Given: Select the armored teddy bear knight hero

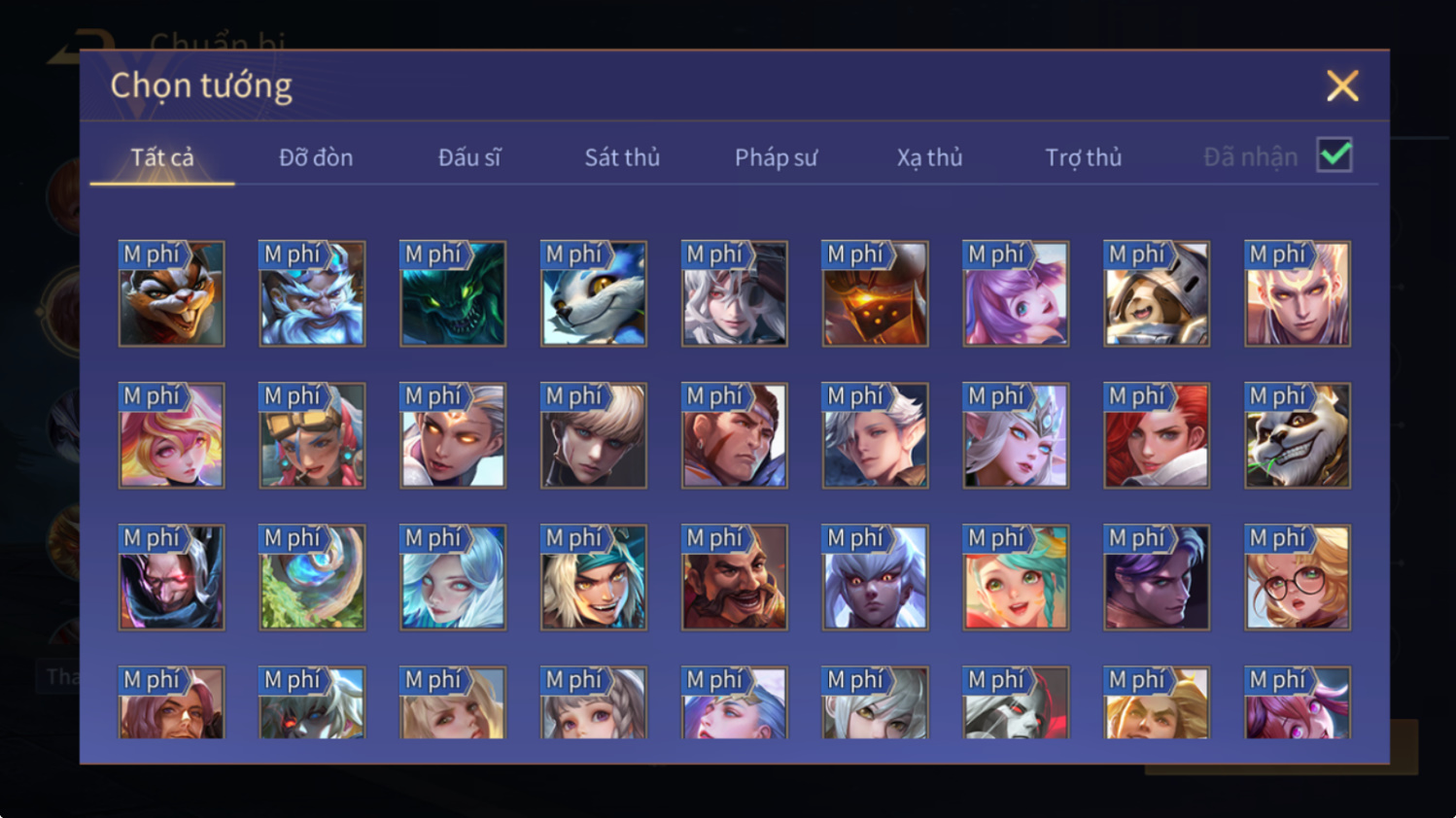Looking at the screenshot, I should [x=1157, y=293].
